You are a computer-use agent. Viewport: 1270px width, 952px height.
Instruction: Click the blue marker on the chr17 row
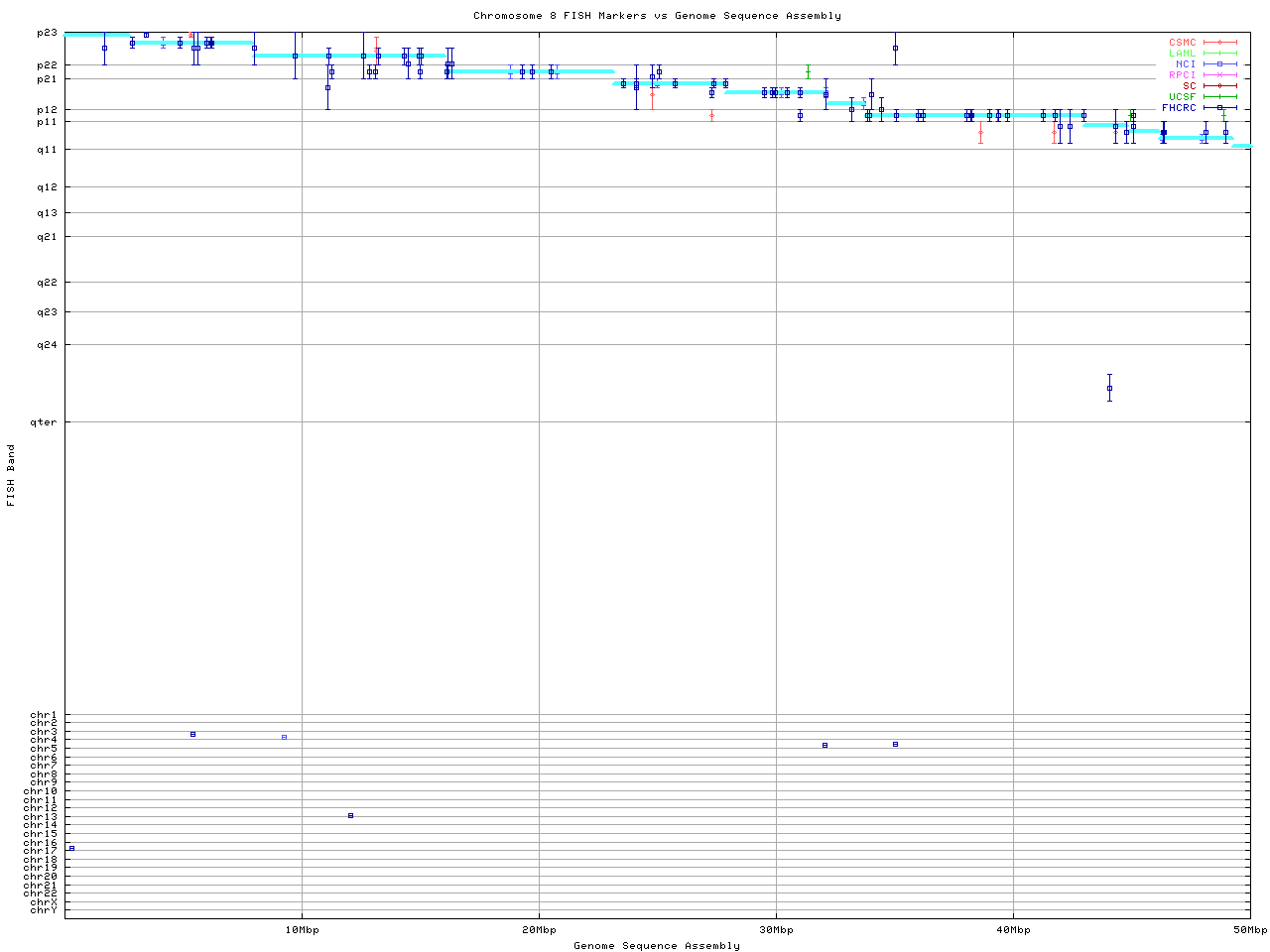coord(71,849)
